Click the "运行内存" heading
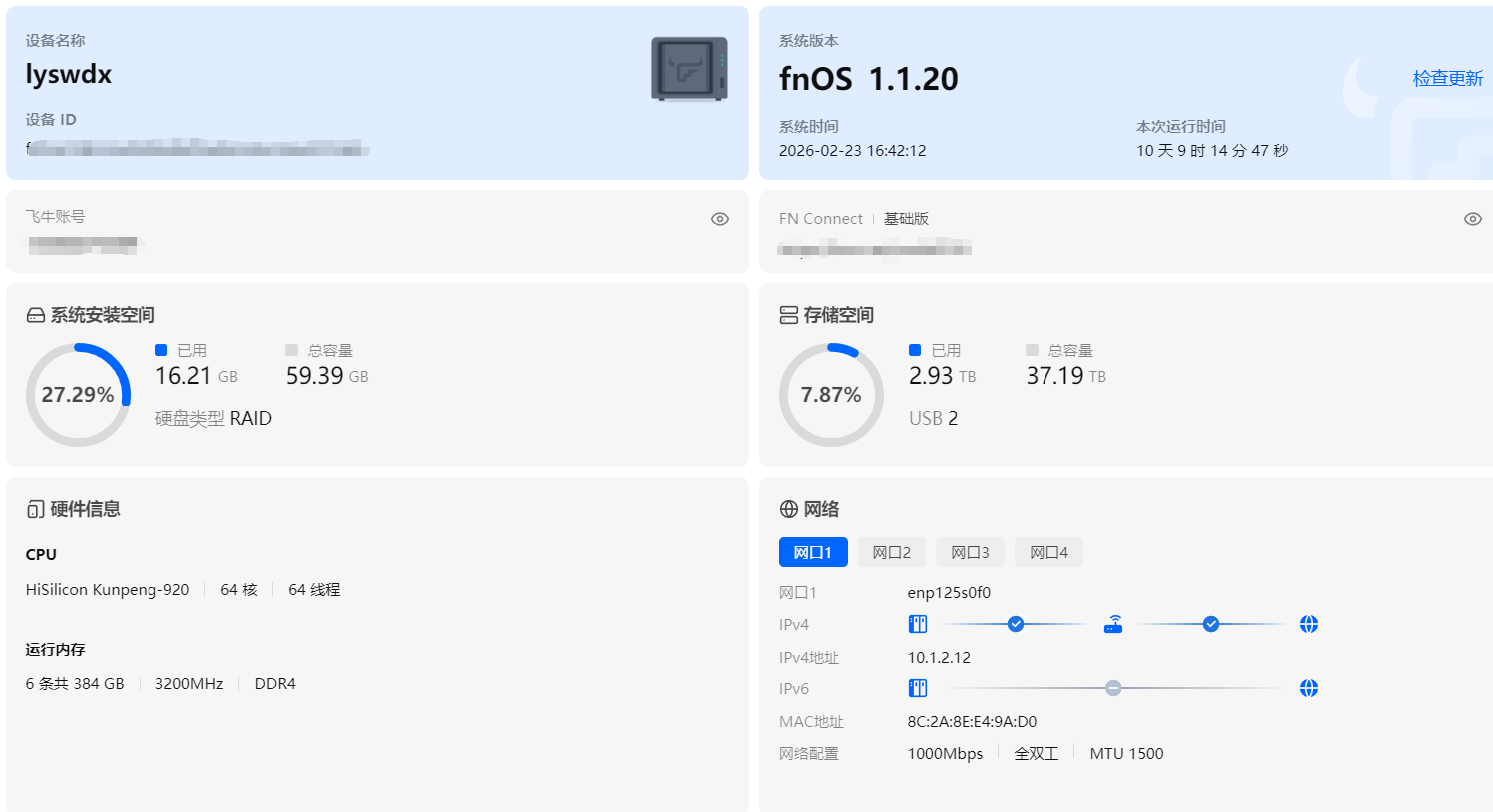This screenshot has height=812, width=1493. (56, 650)
